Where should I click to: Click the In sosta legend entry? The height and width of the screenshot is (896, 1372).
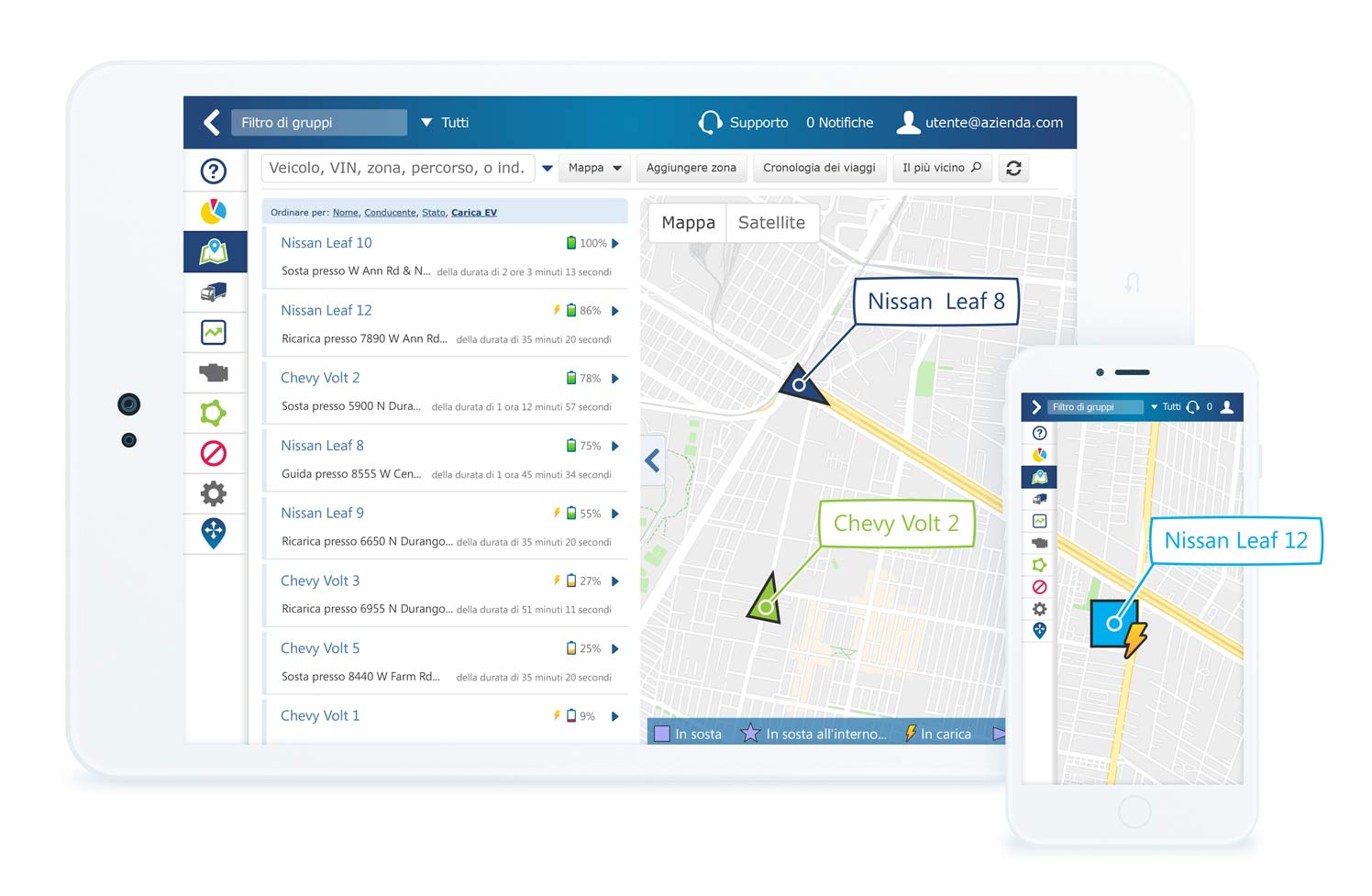point(688,734)
